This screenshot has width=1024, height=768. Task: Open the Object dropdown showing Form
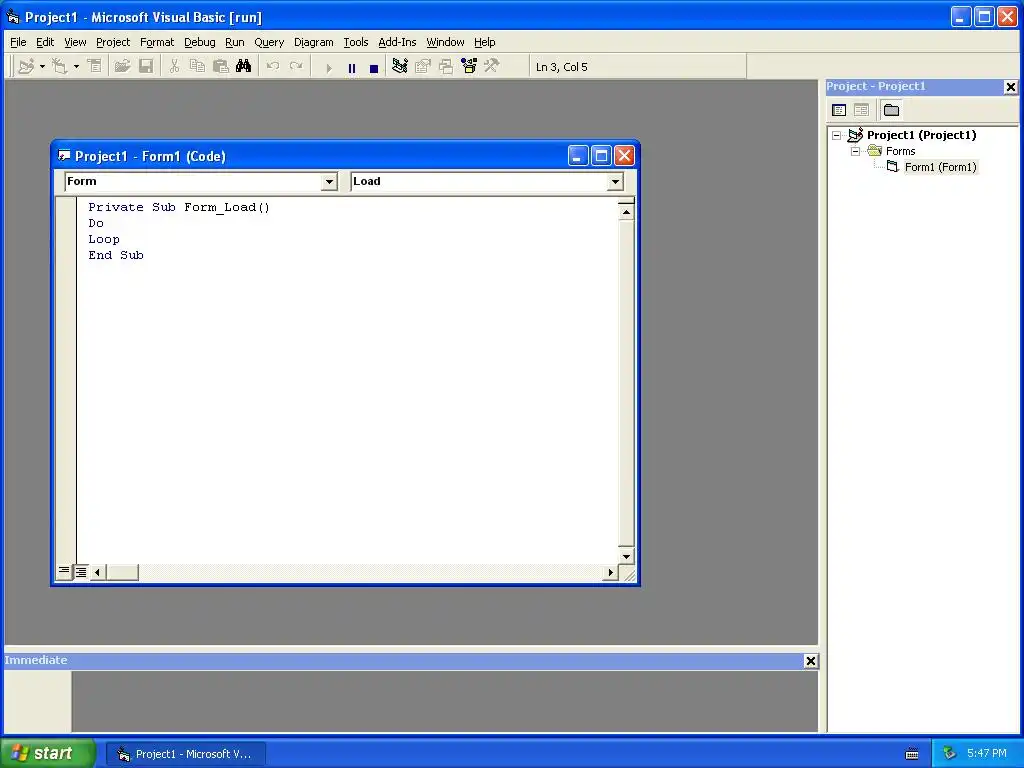point(329,182)
